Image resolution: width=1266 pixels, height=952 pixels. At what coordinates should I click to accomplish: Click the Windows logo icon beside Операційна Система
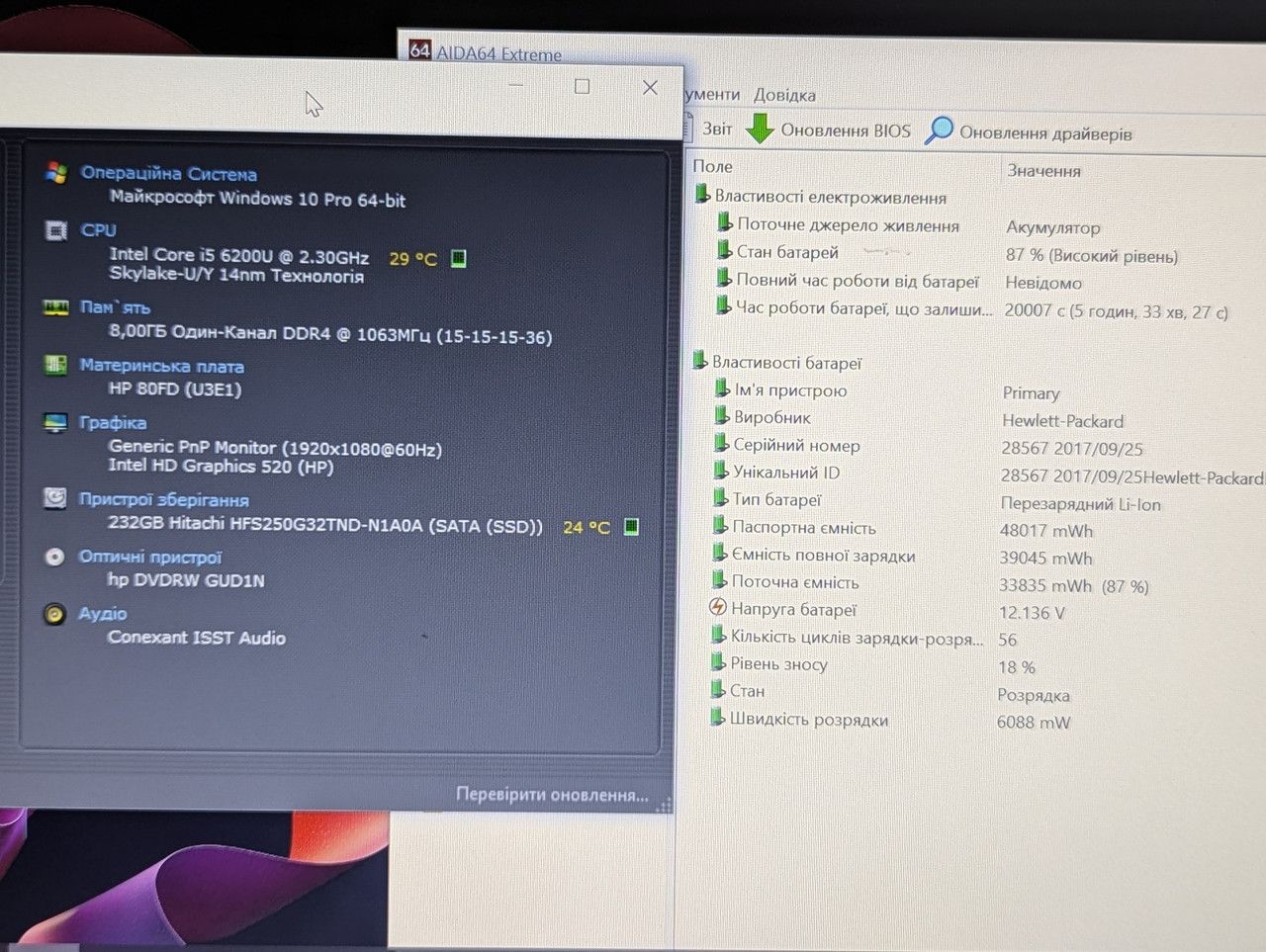pyautogui.click(x=56, y=172)
